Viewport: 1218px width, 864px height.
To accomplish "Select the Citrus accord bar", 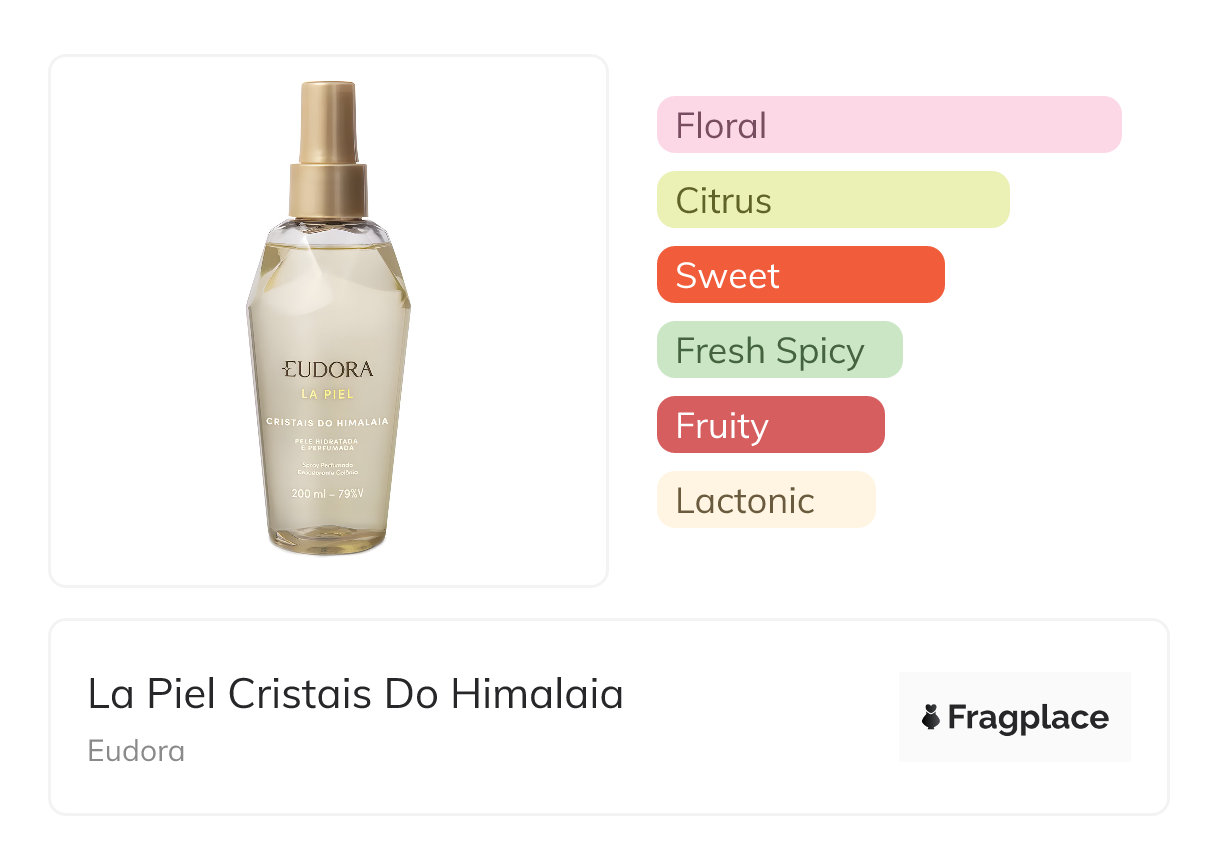I will pos(832,200).
